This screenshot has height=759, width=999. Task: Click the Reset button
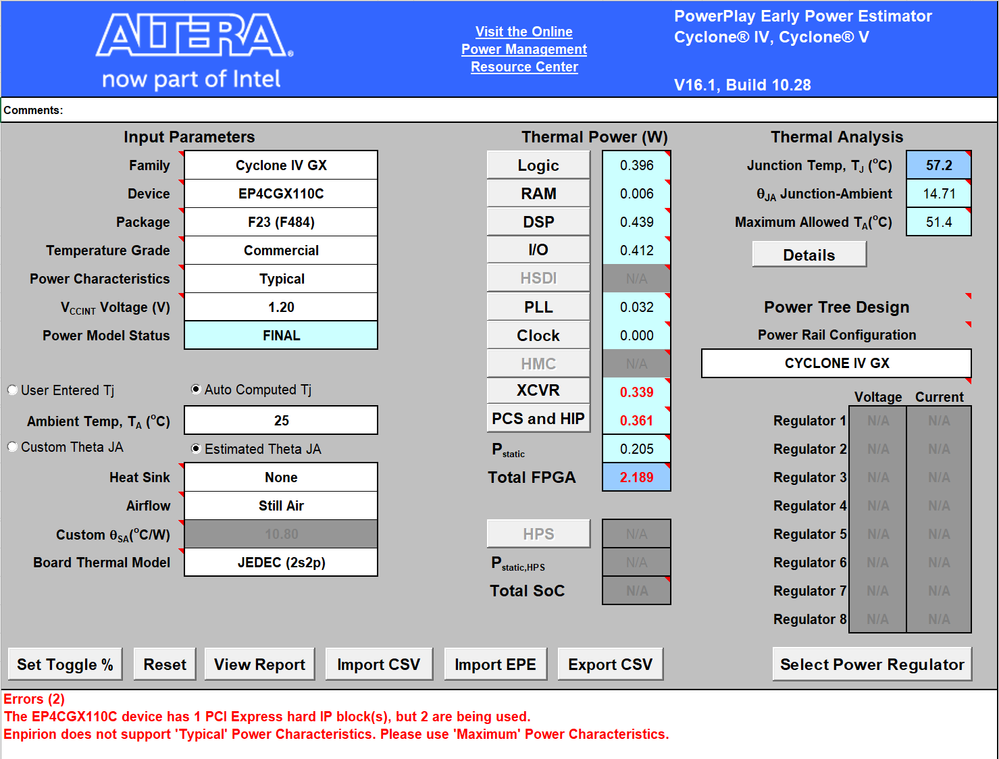click(x=165, y=665)
